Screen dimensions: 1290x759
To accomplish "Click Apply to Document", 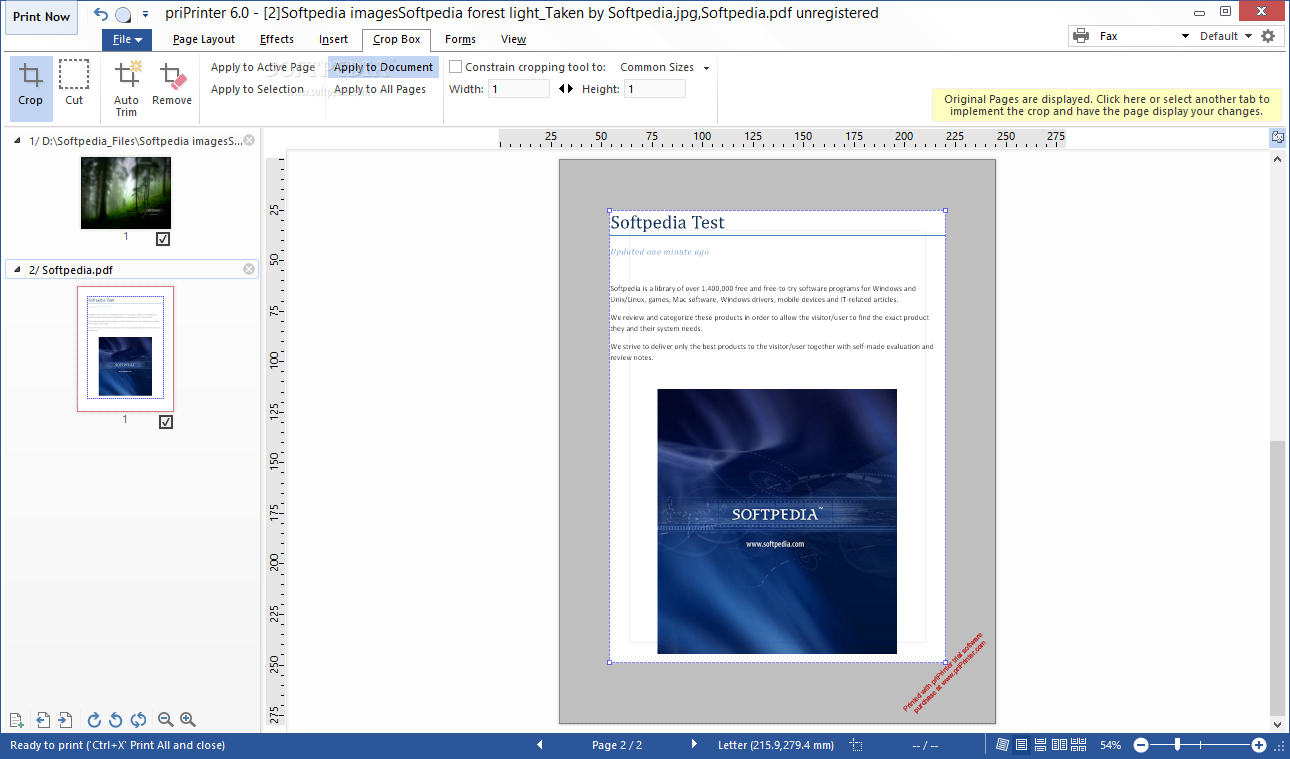I will coord(384,67).
